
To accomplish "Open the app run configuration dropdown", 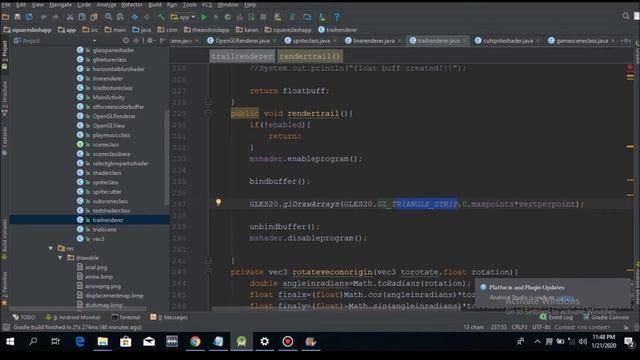I will click(x=183, y=17).
